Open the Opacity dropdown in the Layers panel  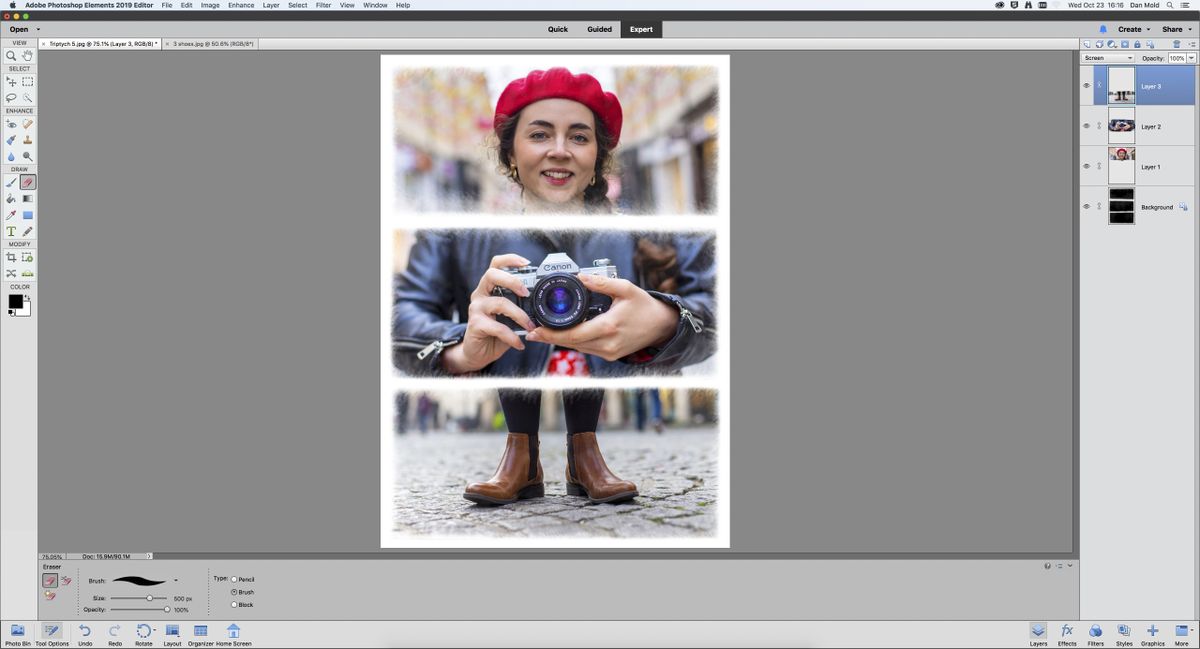1190,58
